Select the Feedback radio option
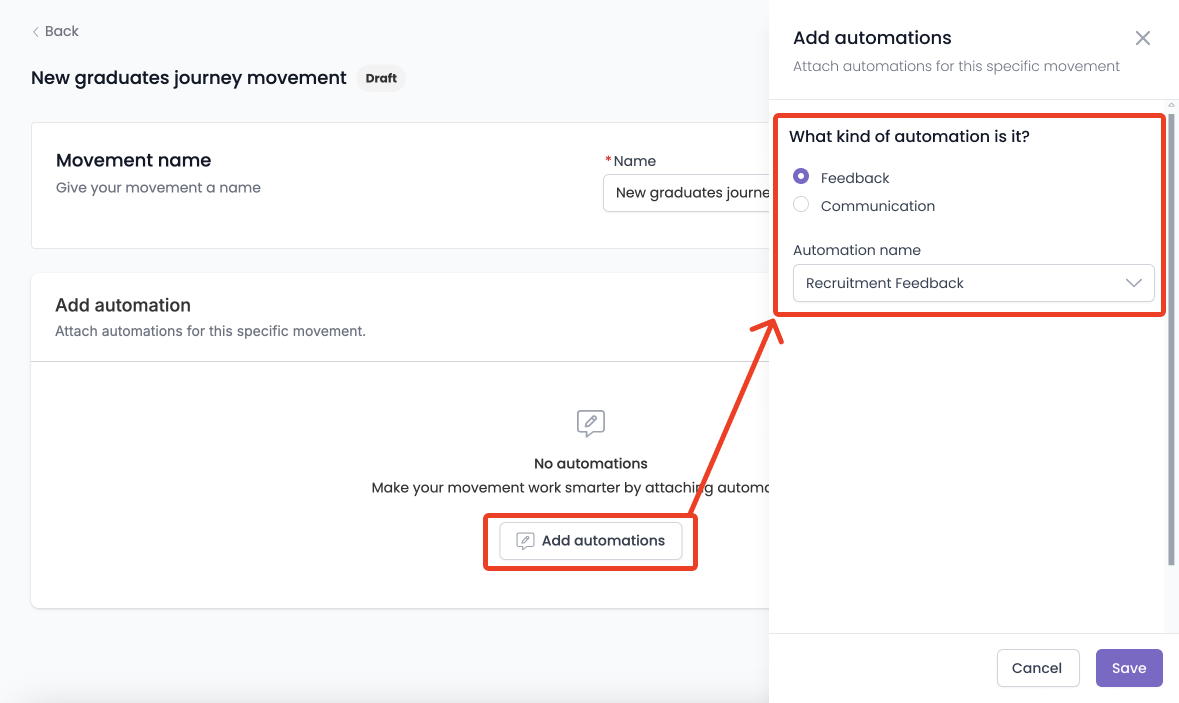Image resolution: width=1179 pixels, height=703 pixels. [x=801, y=176]
